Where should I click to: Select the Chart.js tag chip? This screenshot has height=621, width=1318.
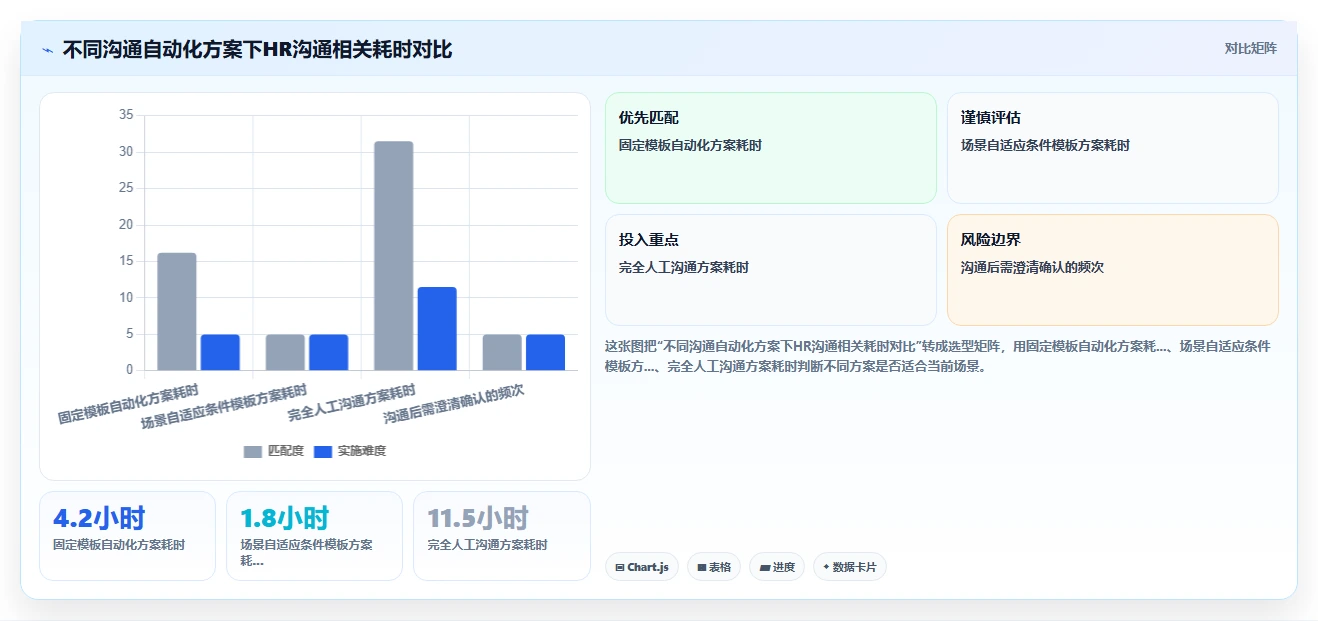(642, 567)
